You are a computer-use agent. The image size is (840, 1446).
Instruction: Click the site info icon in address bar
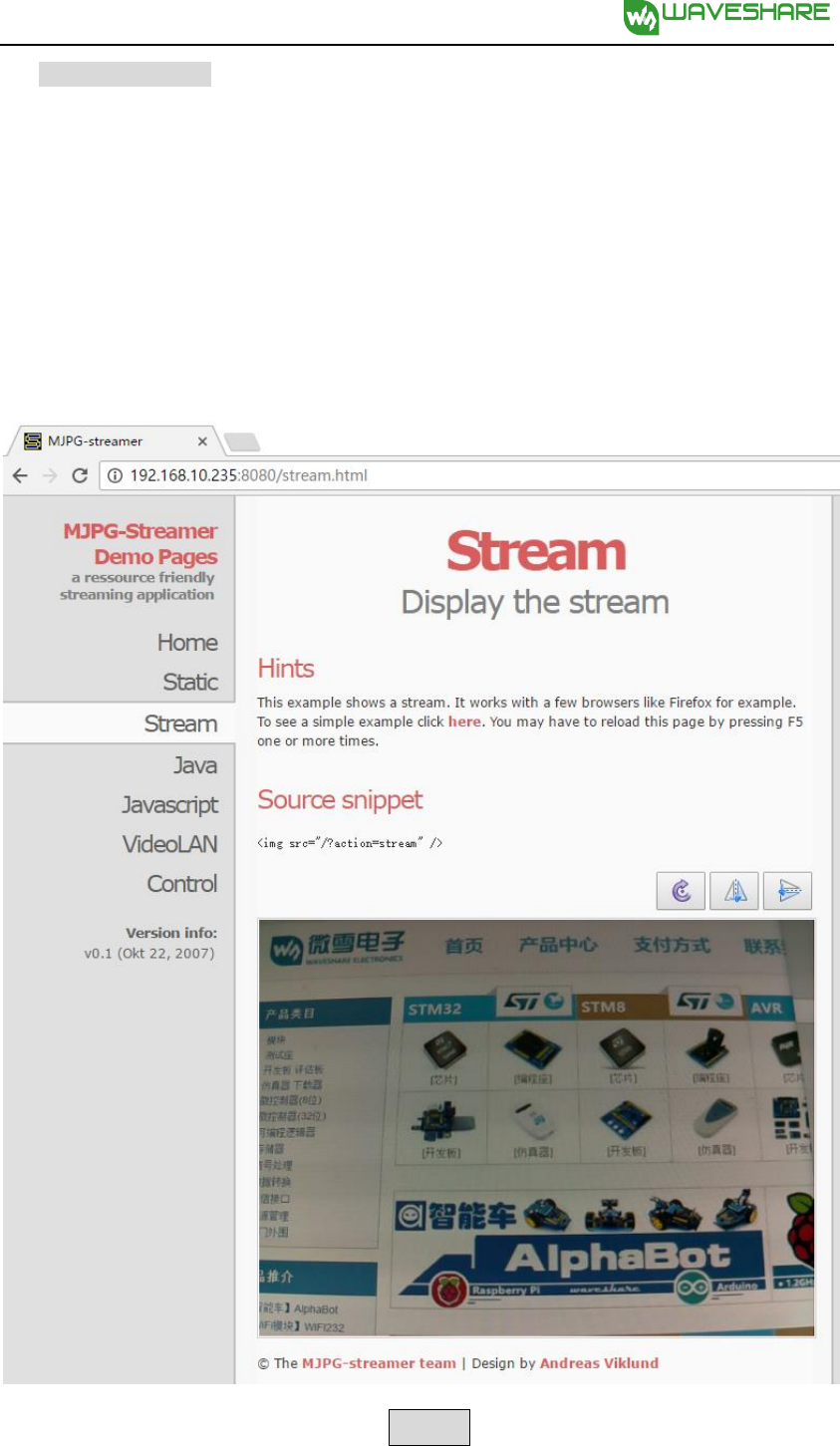click(x=115, y=475)
